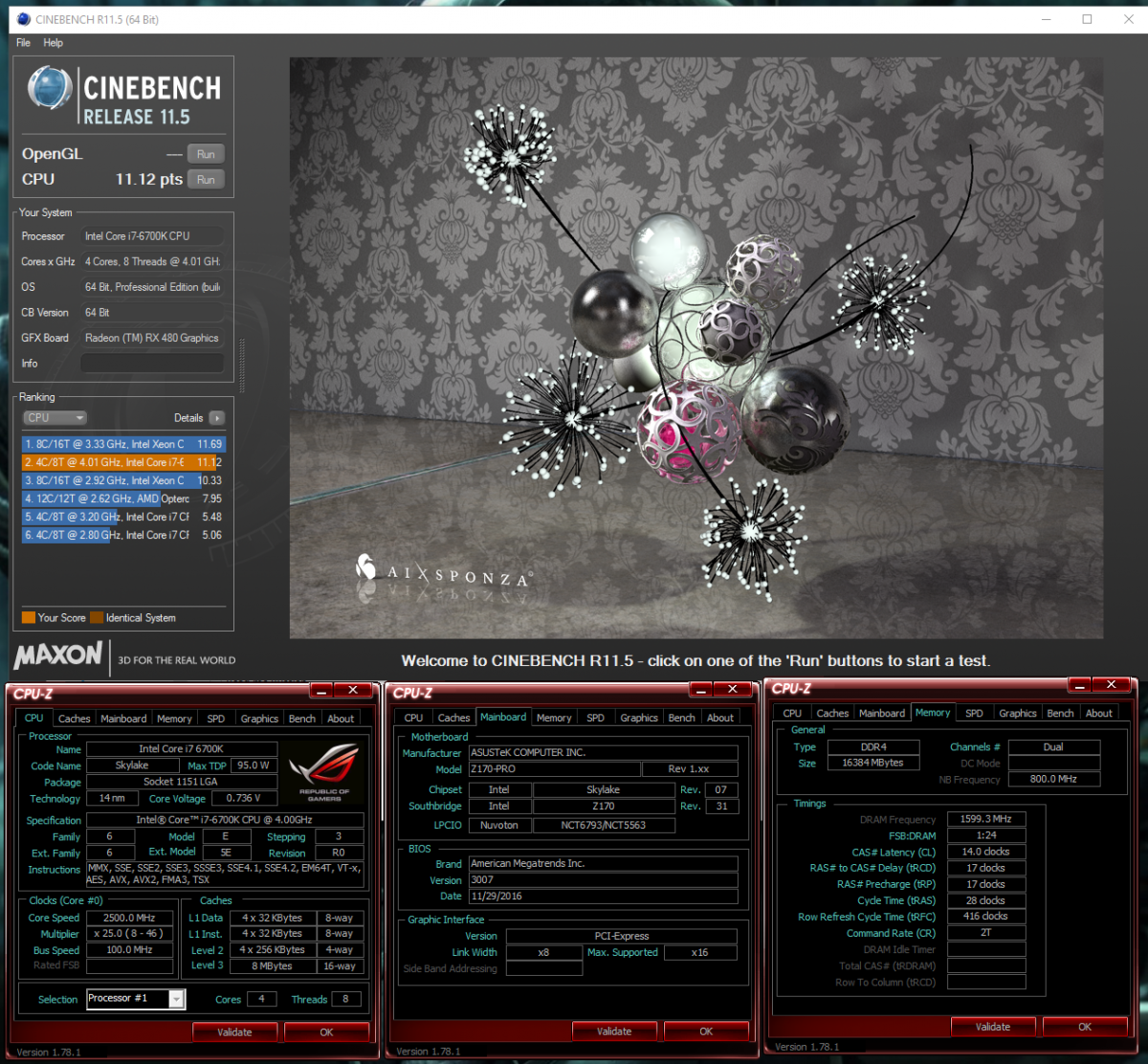Click the brown Identical System legend swatch
The height and width of the screenshot is (1064, 1148).
tap(97, 618)
